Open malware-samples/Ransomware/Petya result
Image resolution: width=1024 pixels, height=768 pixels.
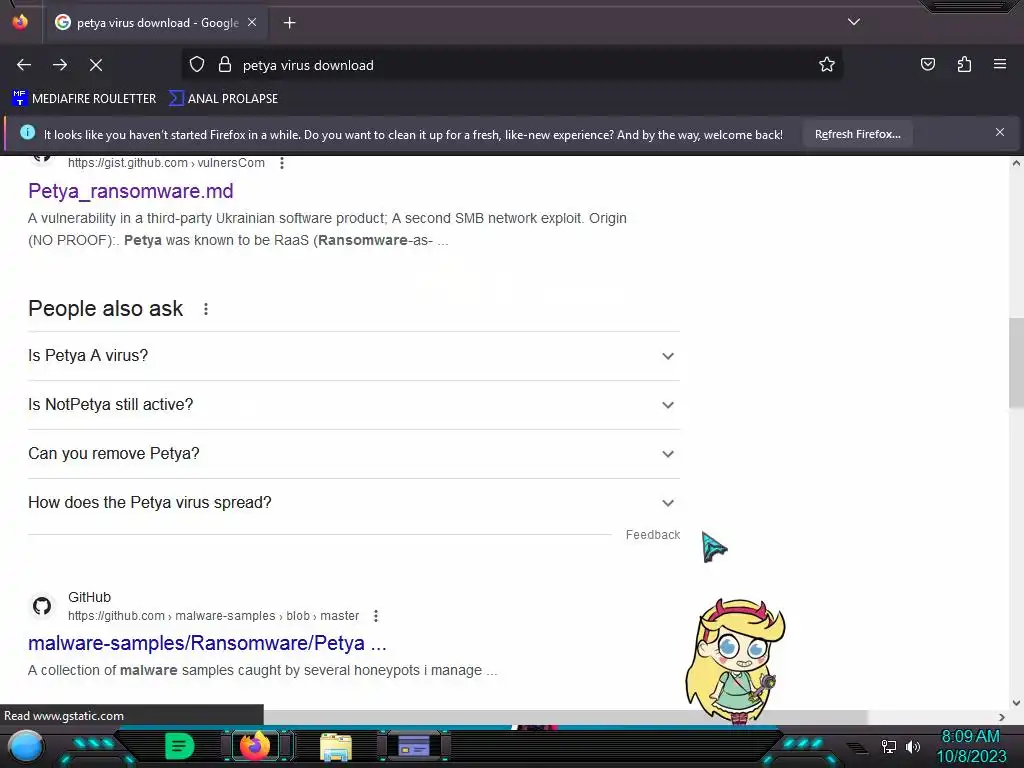click(207, 643)
